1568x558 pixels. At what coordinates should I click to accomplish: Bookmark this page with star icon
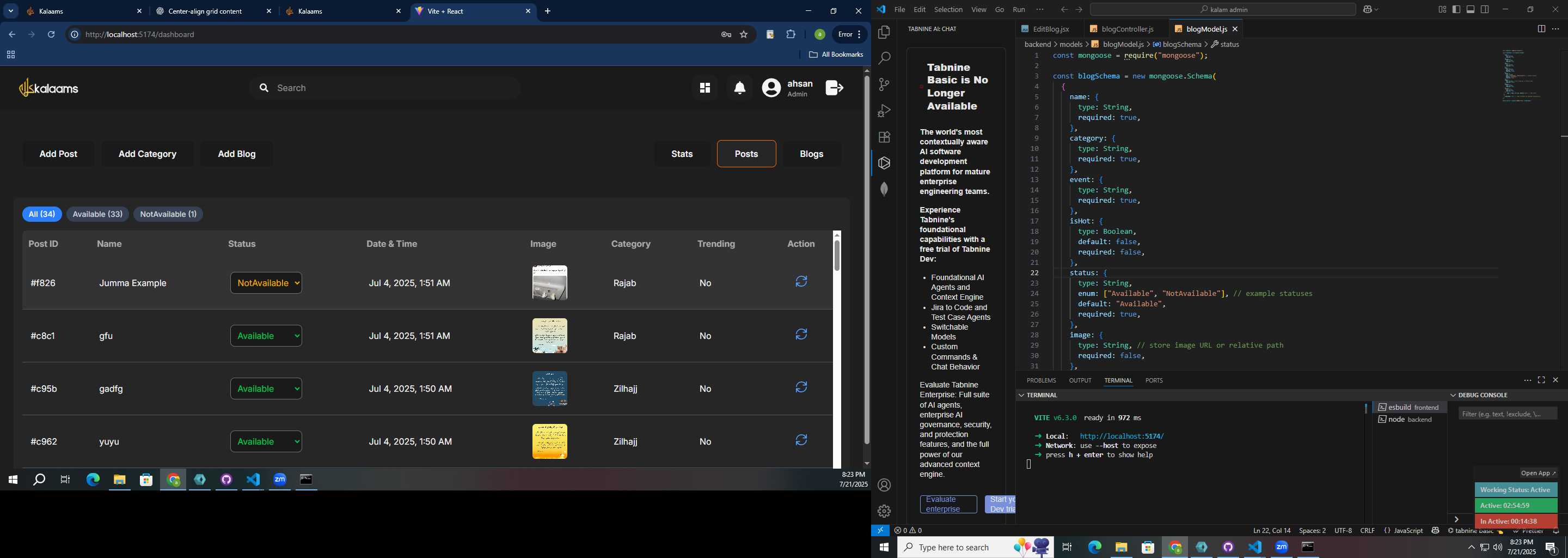(x=744, y=35)
